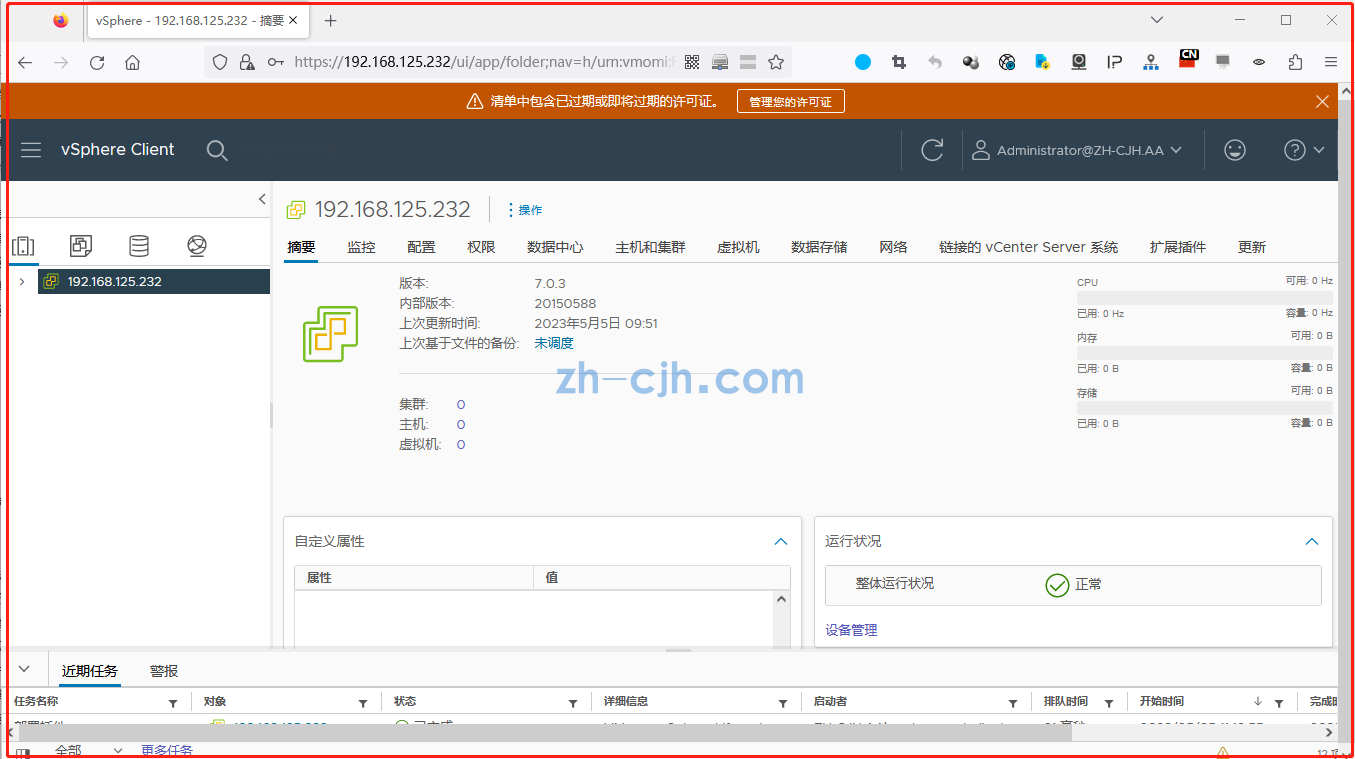
Task: Open the 设备管理 link
Action: tap(851, 630)
